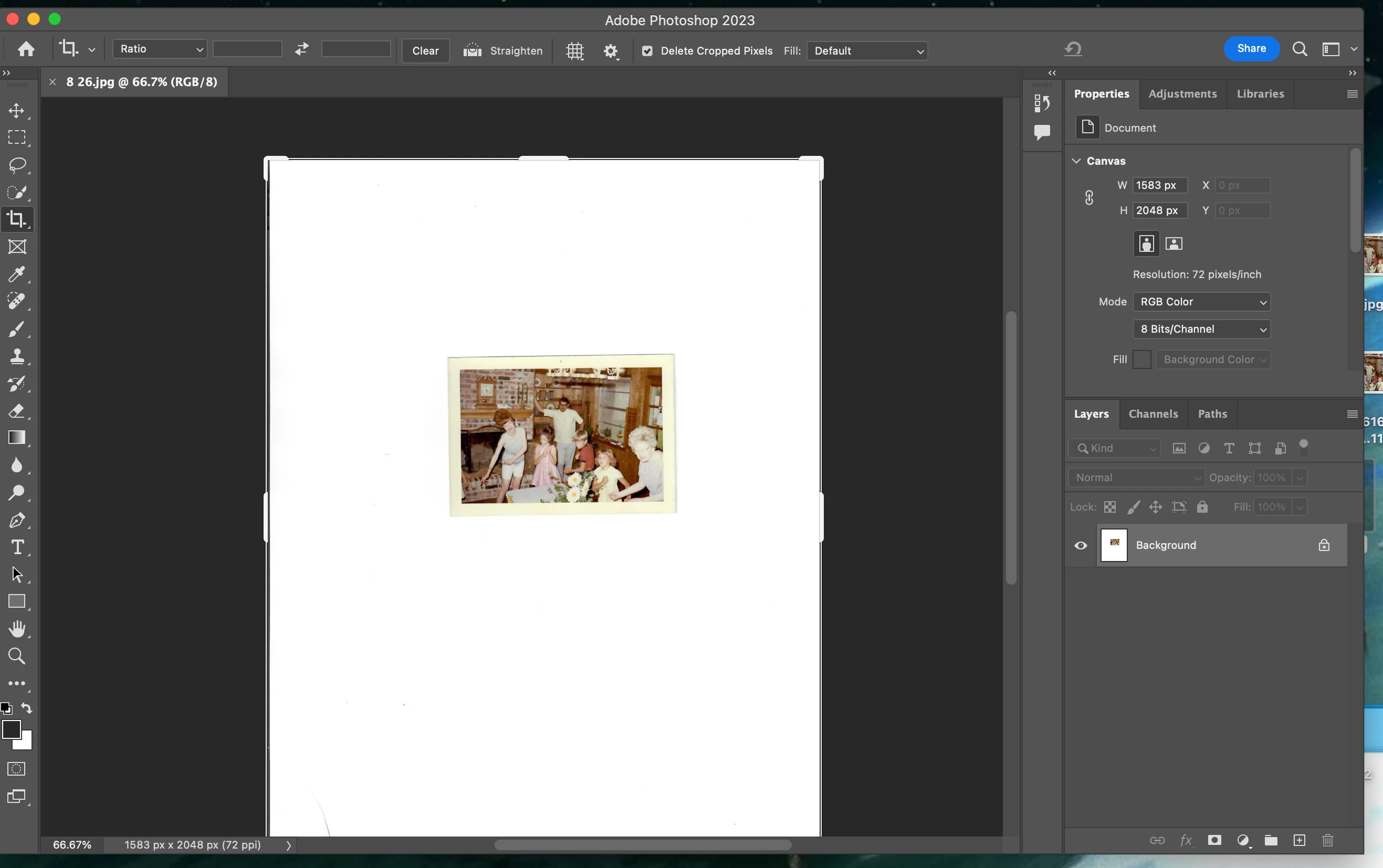Select the Hand tool

[x=17, y=629]
